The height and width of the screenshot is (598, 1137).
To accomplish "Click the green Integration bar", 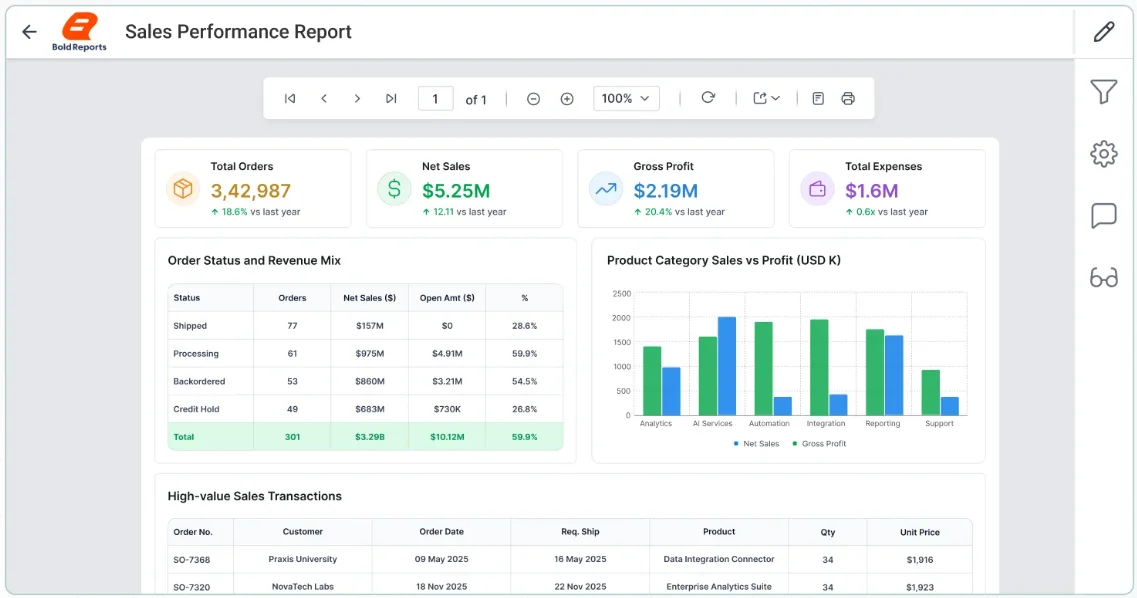I will click(x=819, y=367).
